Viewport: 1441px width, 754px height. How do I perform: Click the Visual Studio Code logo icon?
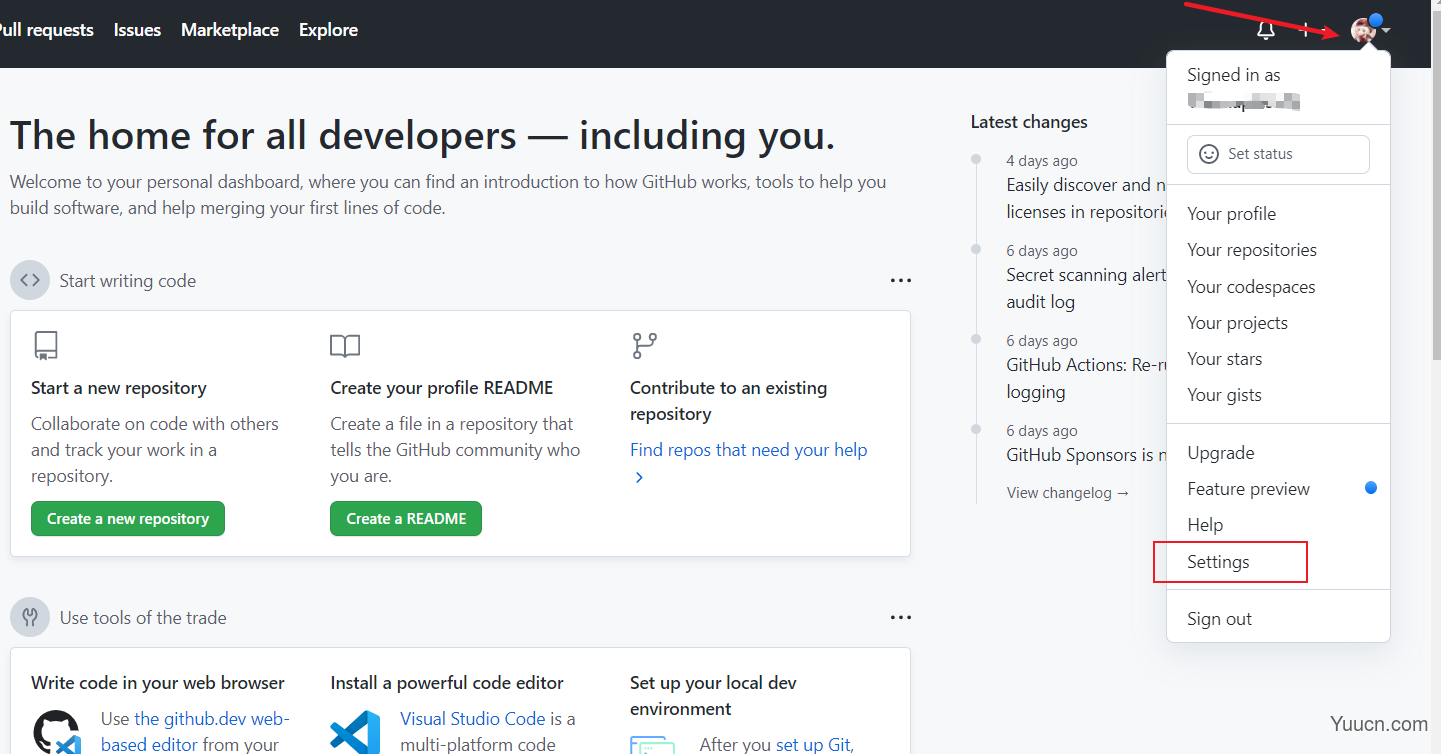356,733
